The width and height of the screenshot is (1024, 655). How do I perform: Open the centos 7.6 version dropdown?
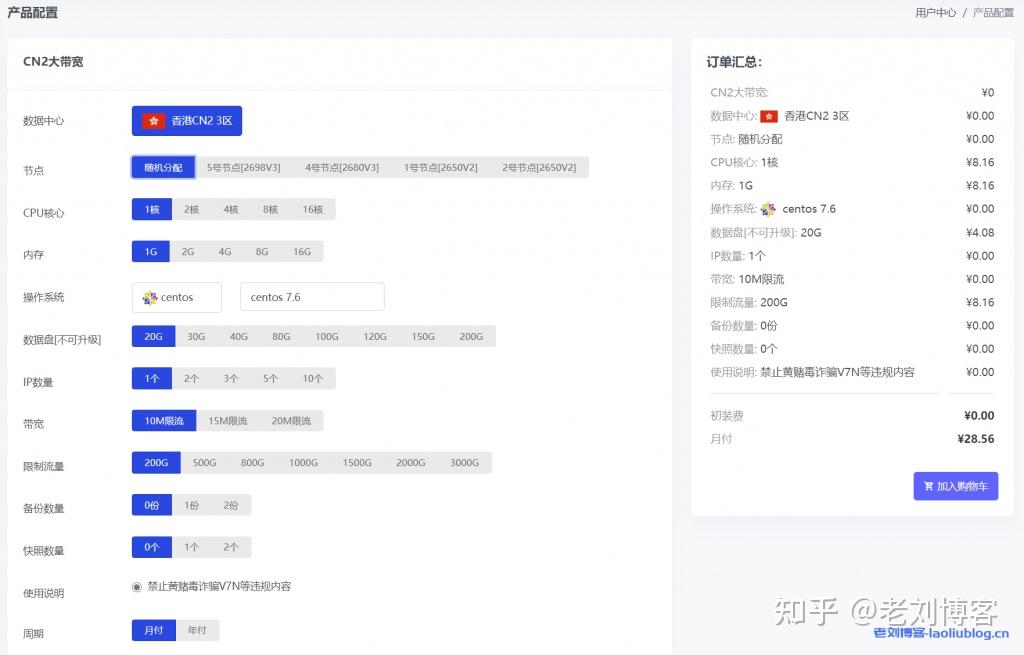[x=312, y=297]
